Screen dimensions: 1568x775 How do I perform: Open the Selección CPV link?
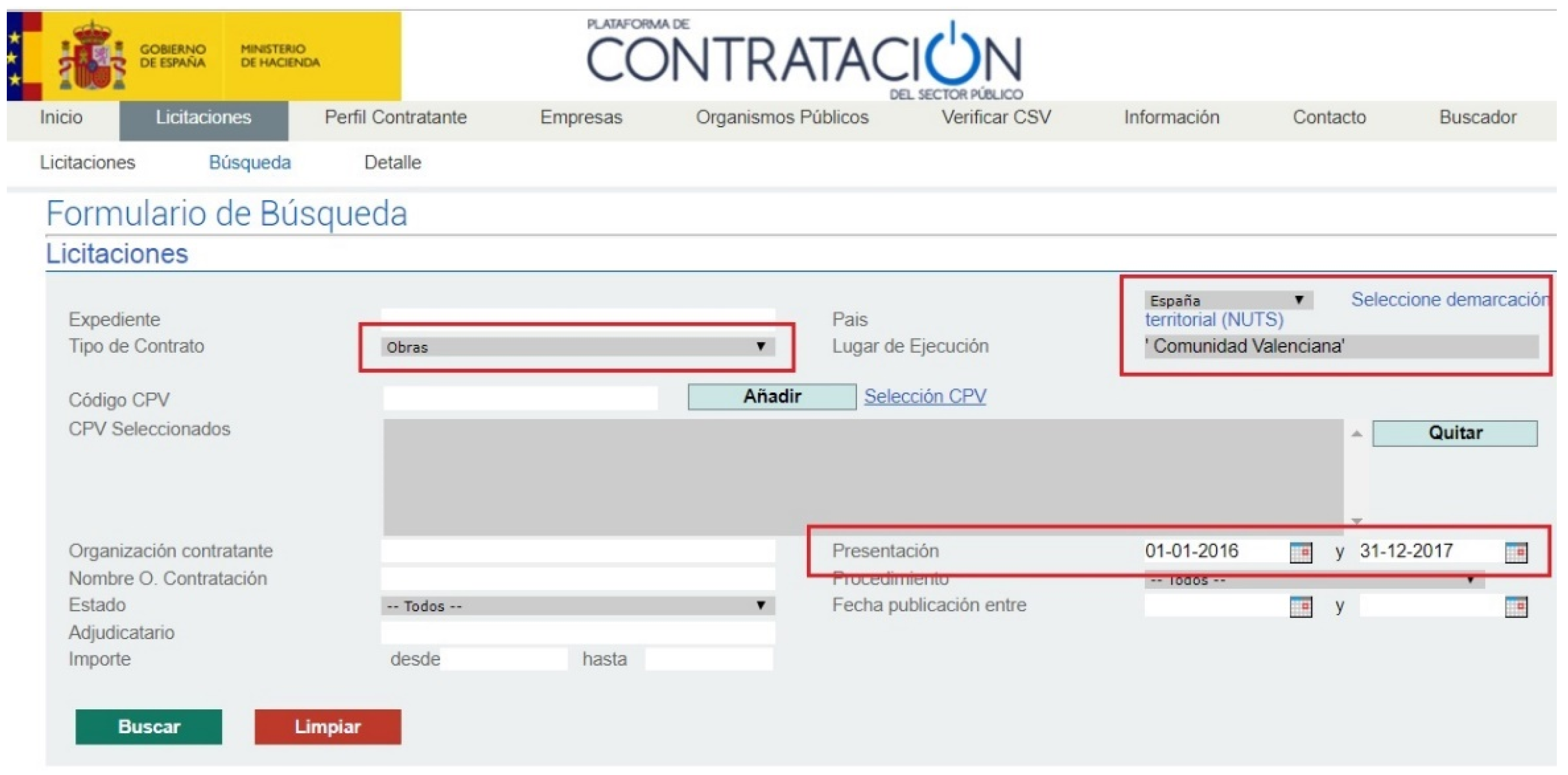click(x=925, y=397)
